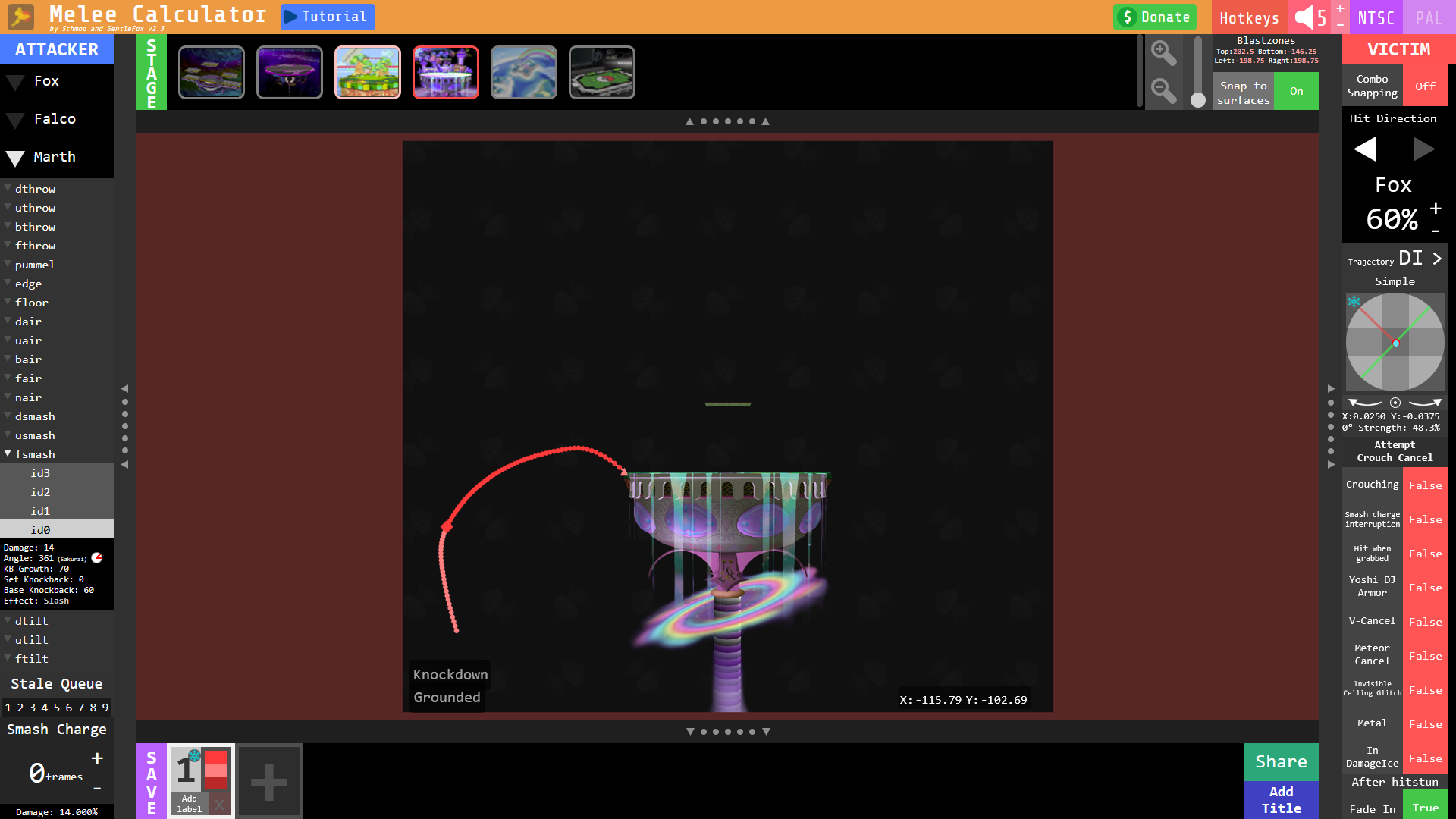
Task: Toggle V-Cancel setting
Action: point(1426,622)
